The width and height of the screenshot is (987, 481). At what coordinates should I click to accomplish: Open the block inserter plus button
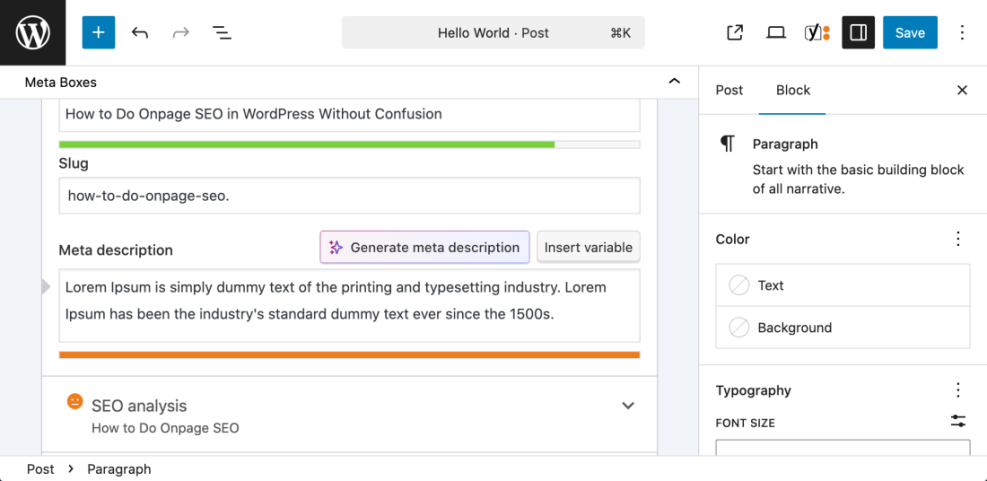point(98,33)
